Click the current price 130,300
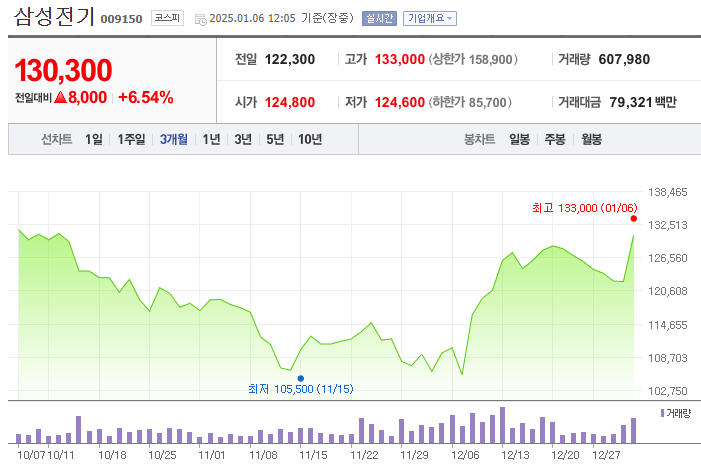The height and width of the screenshot is (472, 701). [x=63, y=70]
